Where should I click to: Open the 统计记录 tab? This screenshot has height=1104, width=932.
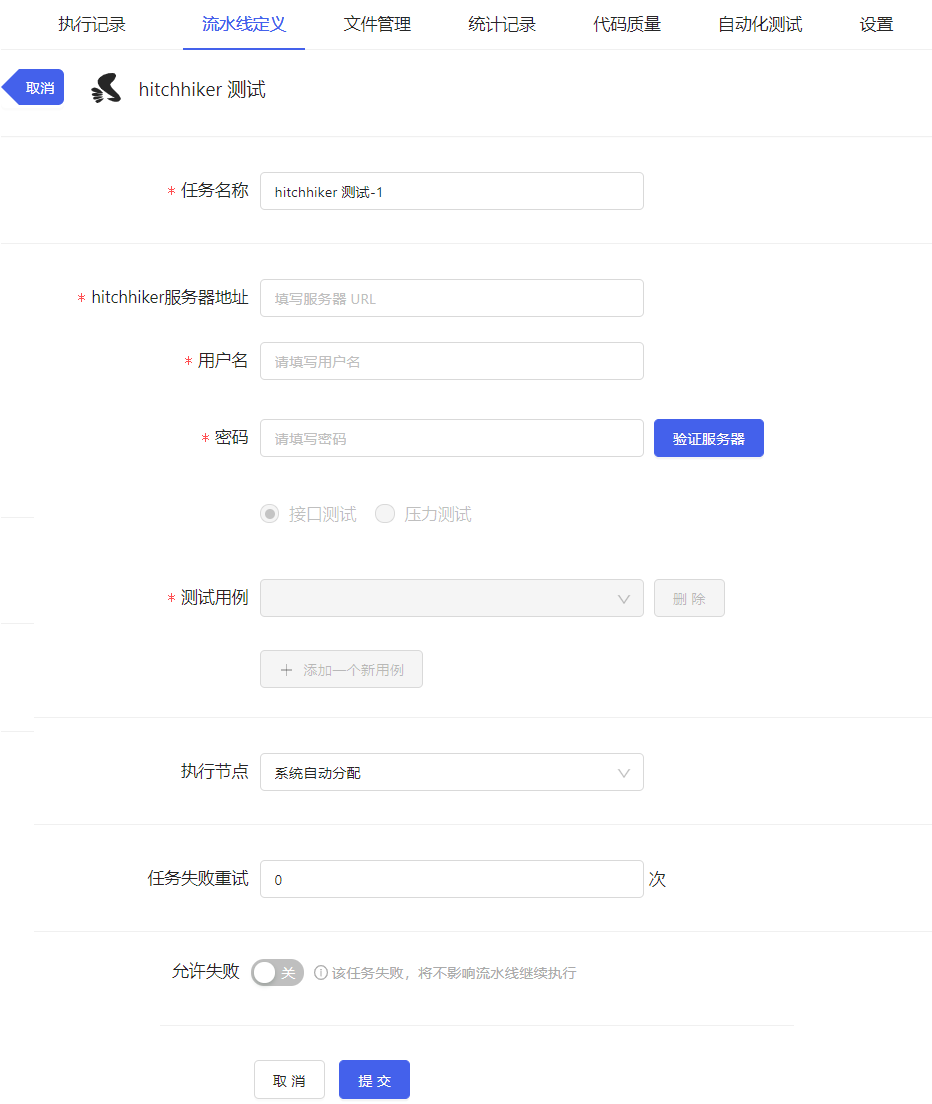tap(502, 25)
